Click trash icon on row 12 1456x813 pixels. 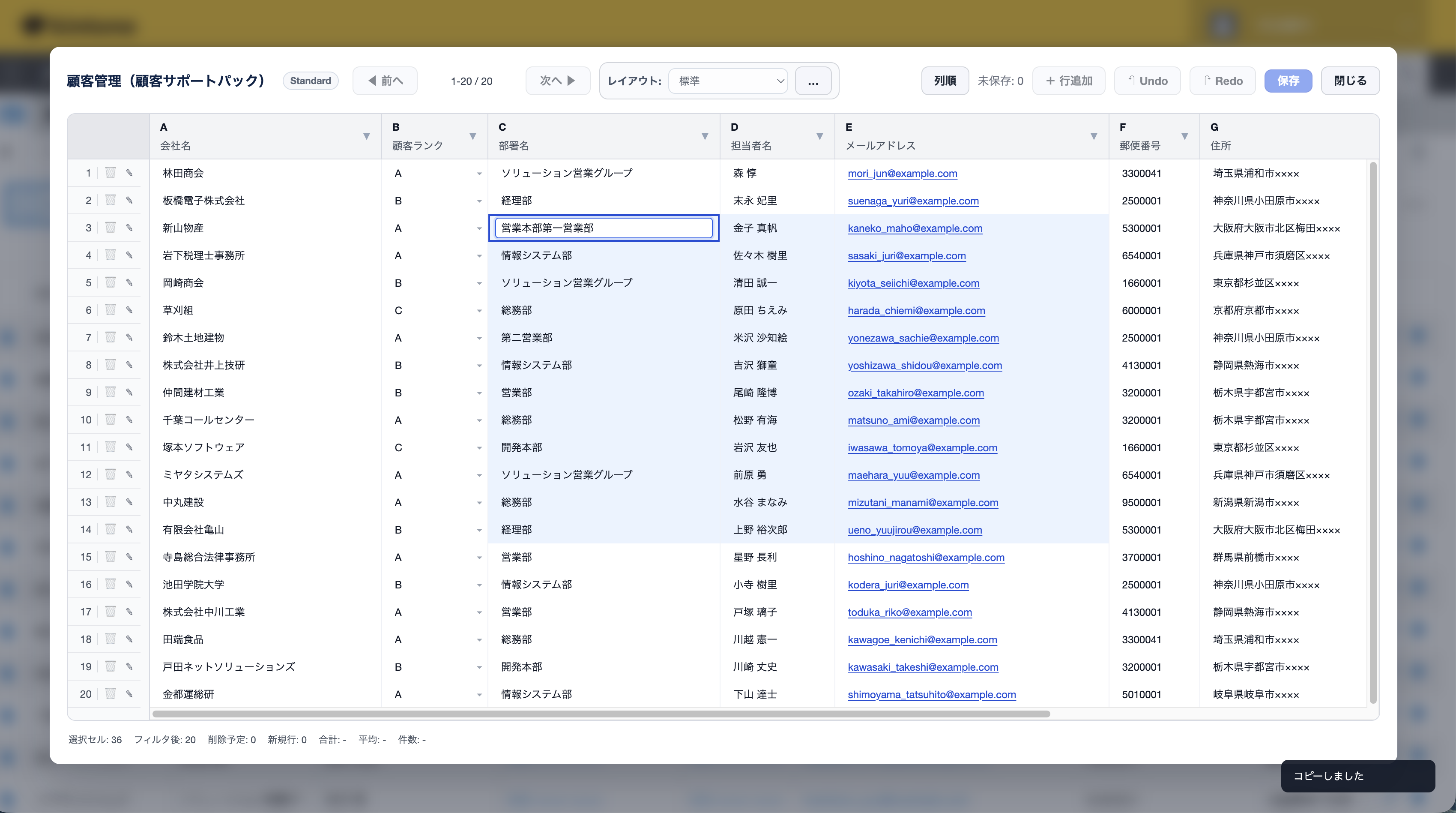[110, 474]
